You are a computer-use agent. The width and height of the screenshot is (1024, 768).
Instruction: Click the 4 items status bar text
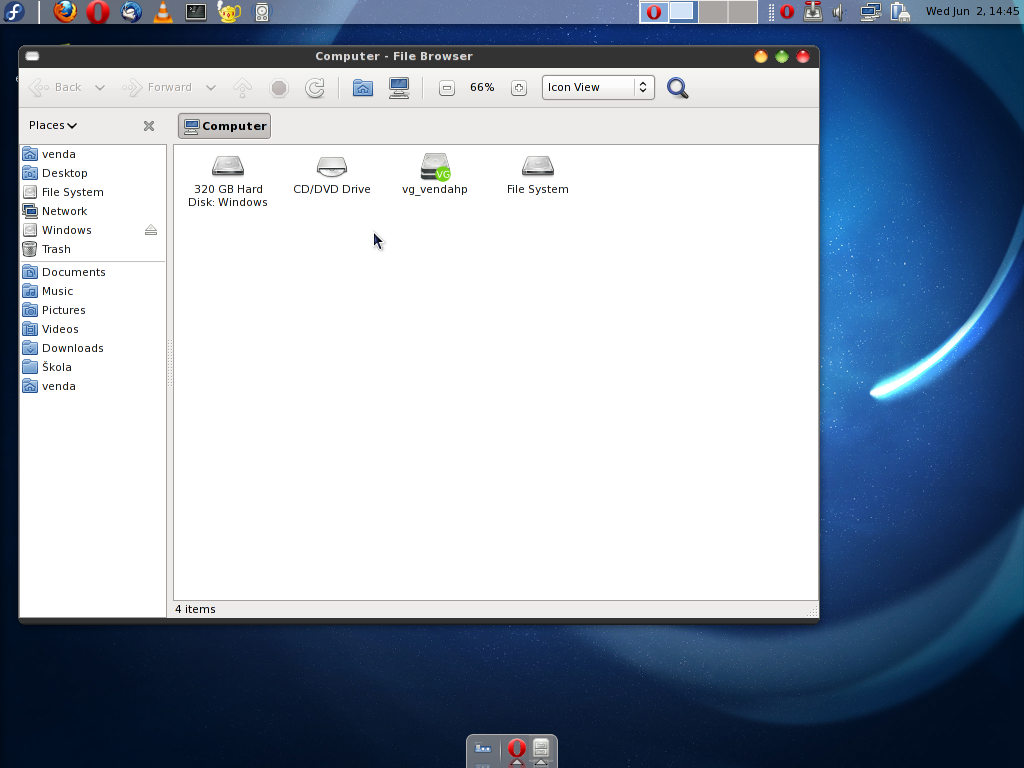point(195,609)
